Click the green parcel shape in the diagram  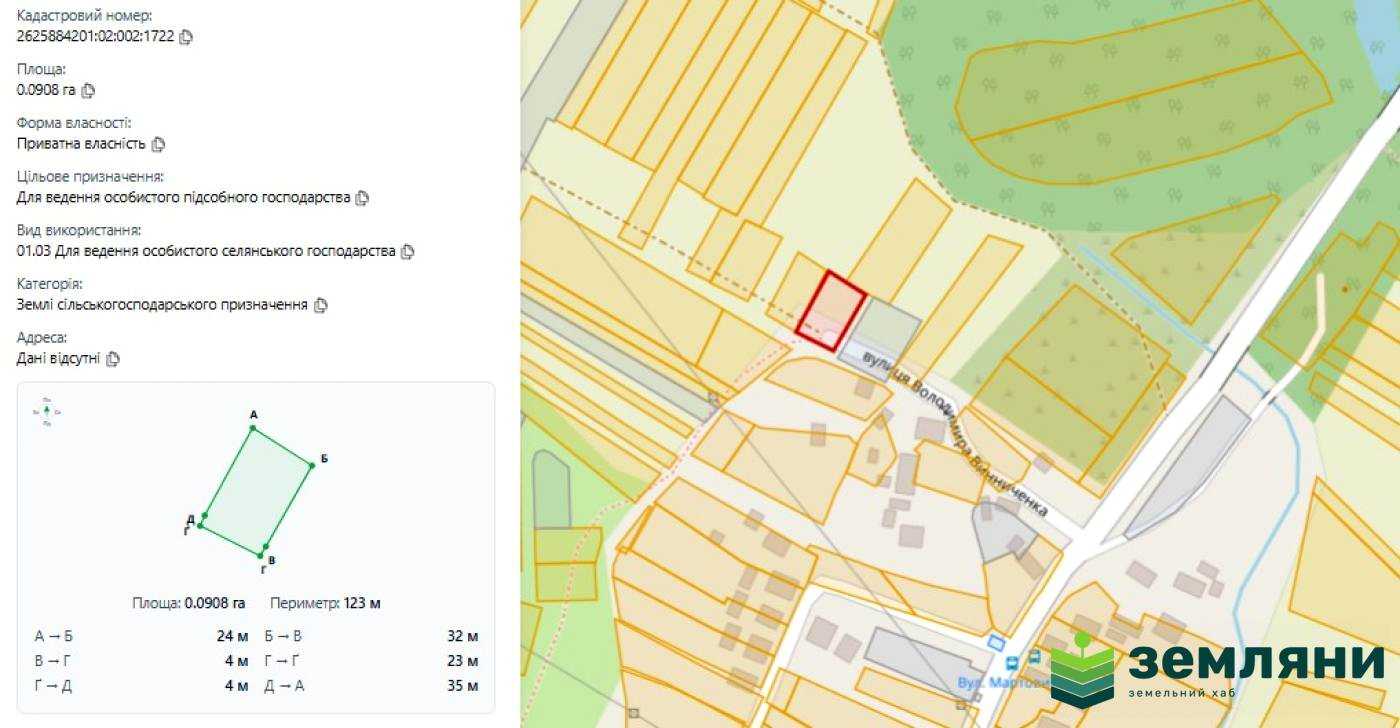point(256,490)
